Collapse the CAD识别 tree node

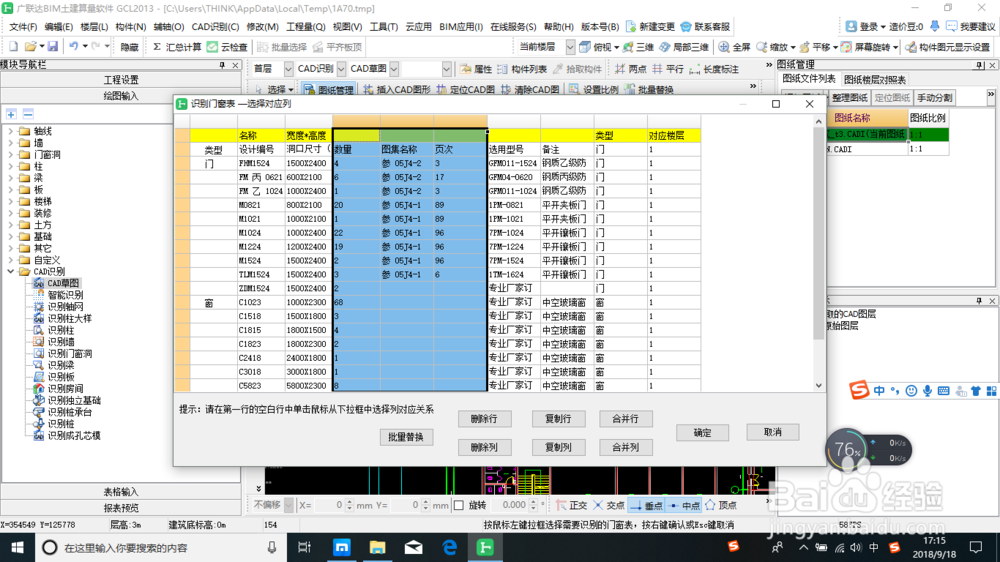(x=10, y=271)
